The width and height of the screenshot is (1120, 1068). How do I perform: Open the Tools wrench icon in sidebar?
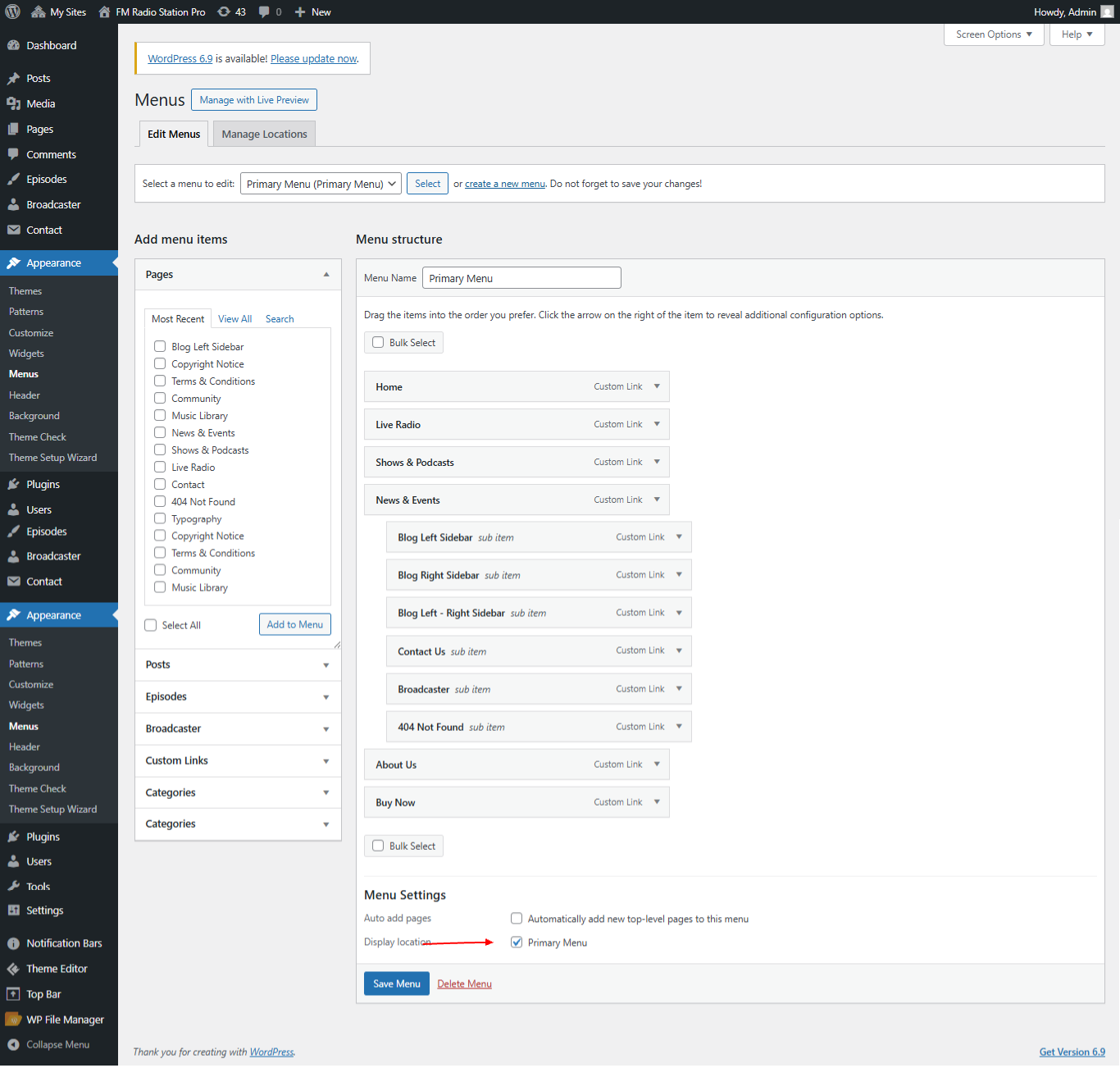click(13, 886)
